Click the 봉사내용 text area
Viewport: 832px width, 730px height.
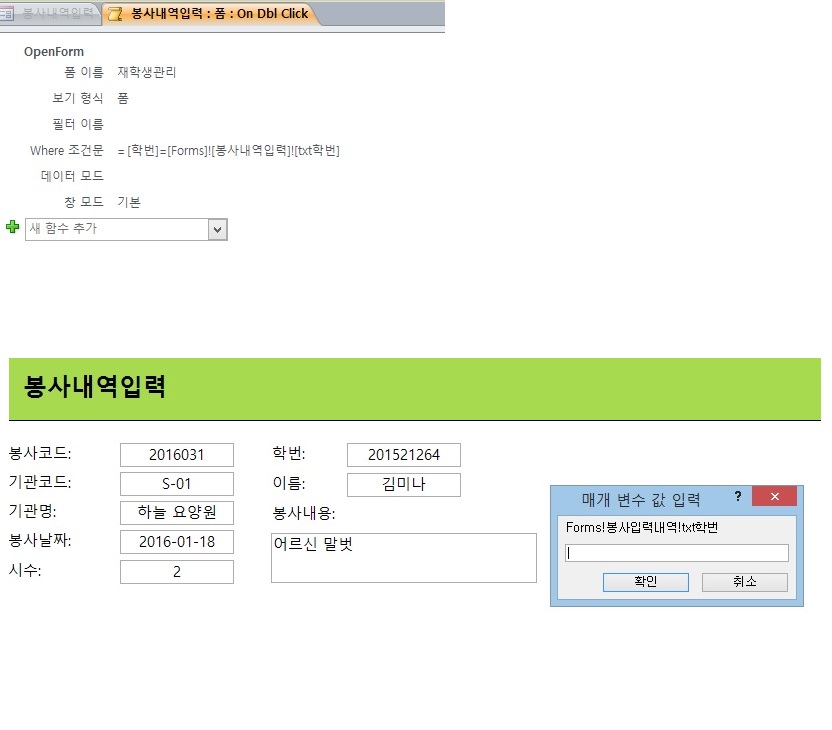[x=403, y=557]
